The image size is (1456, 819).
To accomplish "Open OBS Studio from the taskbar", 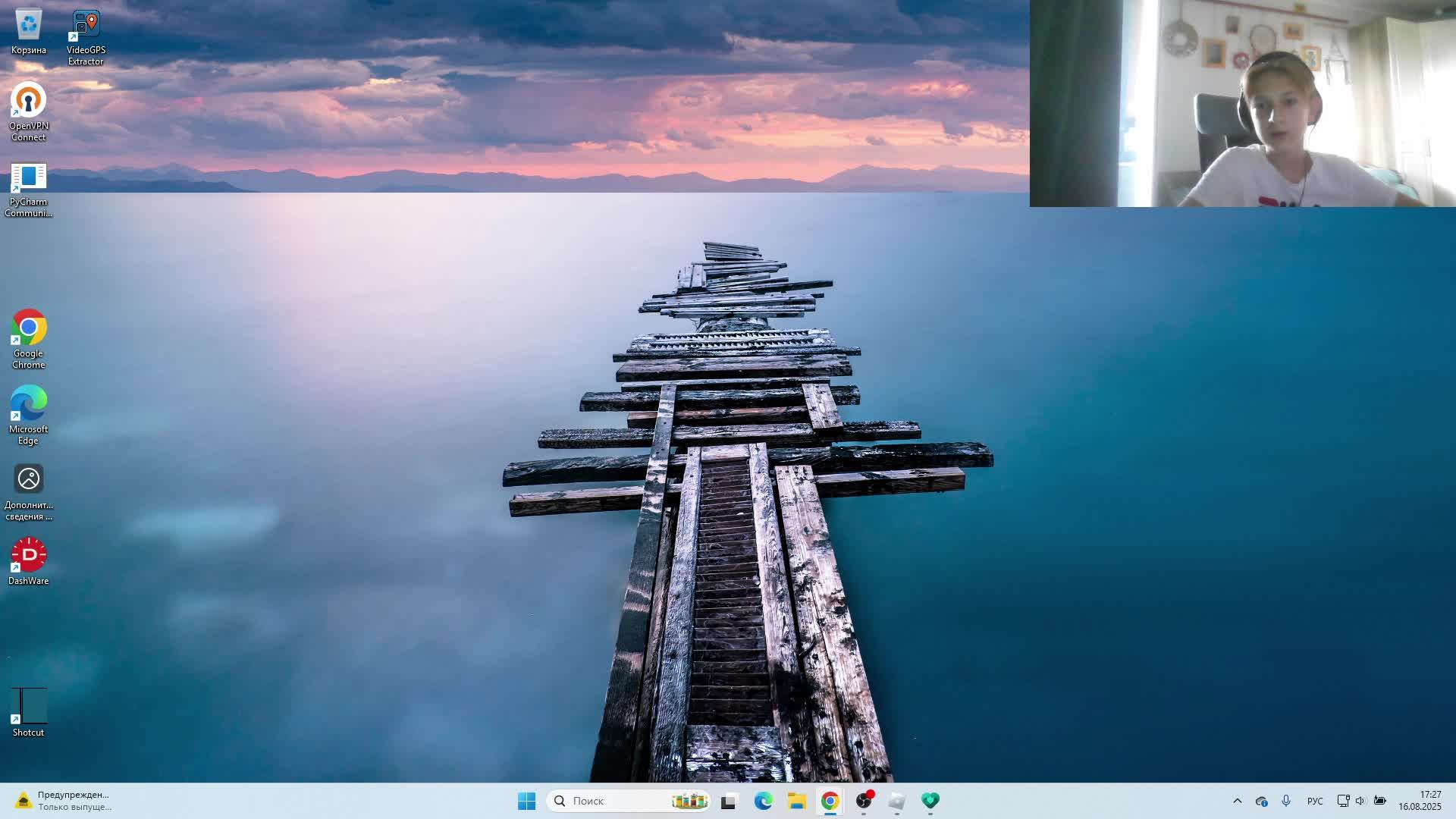I will pyautogui.click(x=864, y=801).
